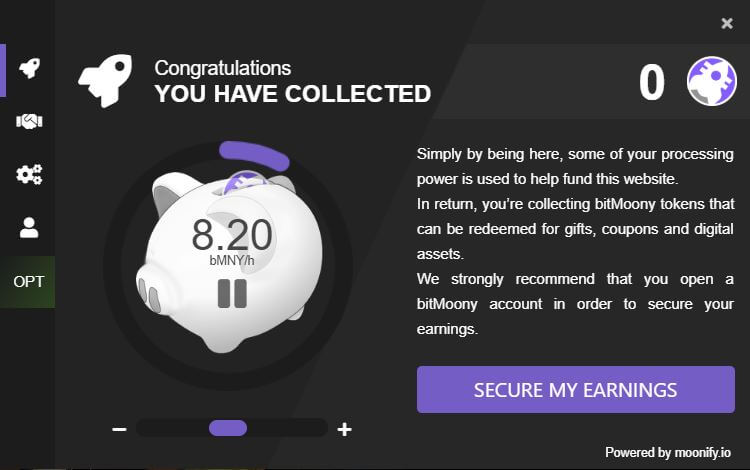Open the gears settings sidebar icon
Viewport: 750px width, 470px height.
coord(29,175)
